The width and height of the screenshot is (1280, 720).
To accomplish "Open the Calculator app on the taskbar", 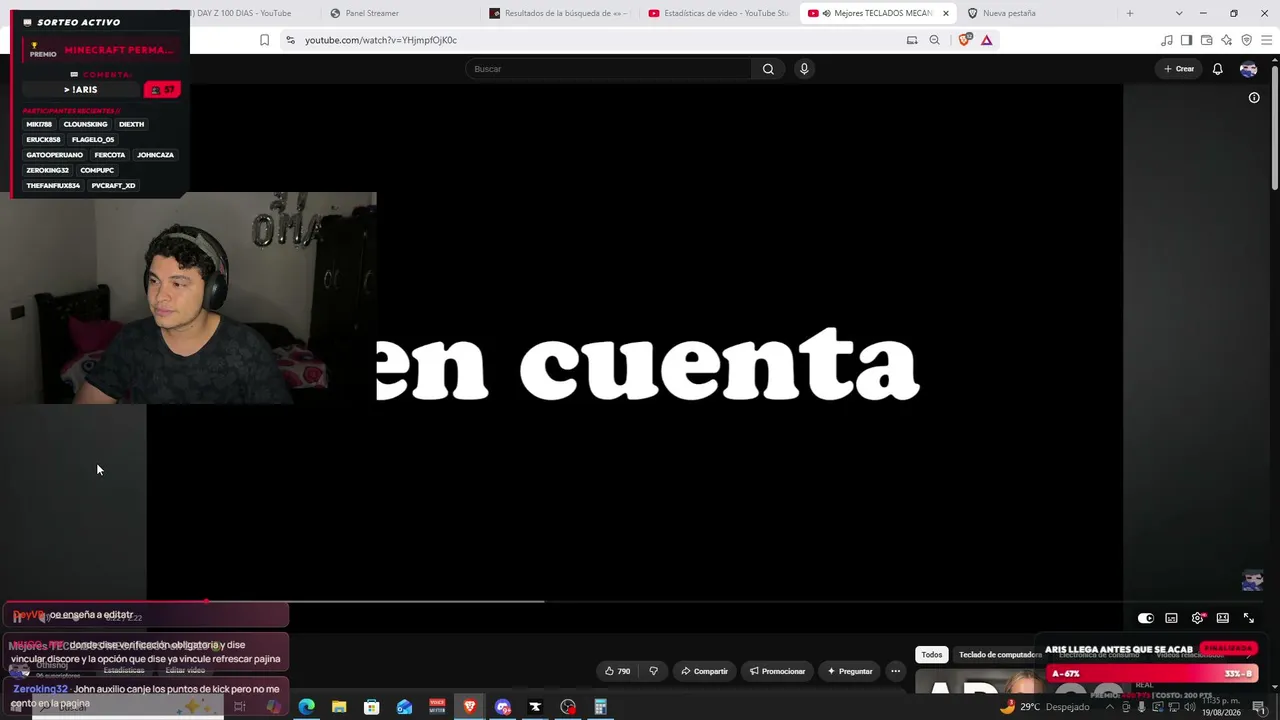I will pos(601,707).
